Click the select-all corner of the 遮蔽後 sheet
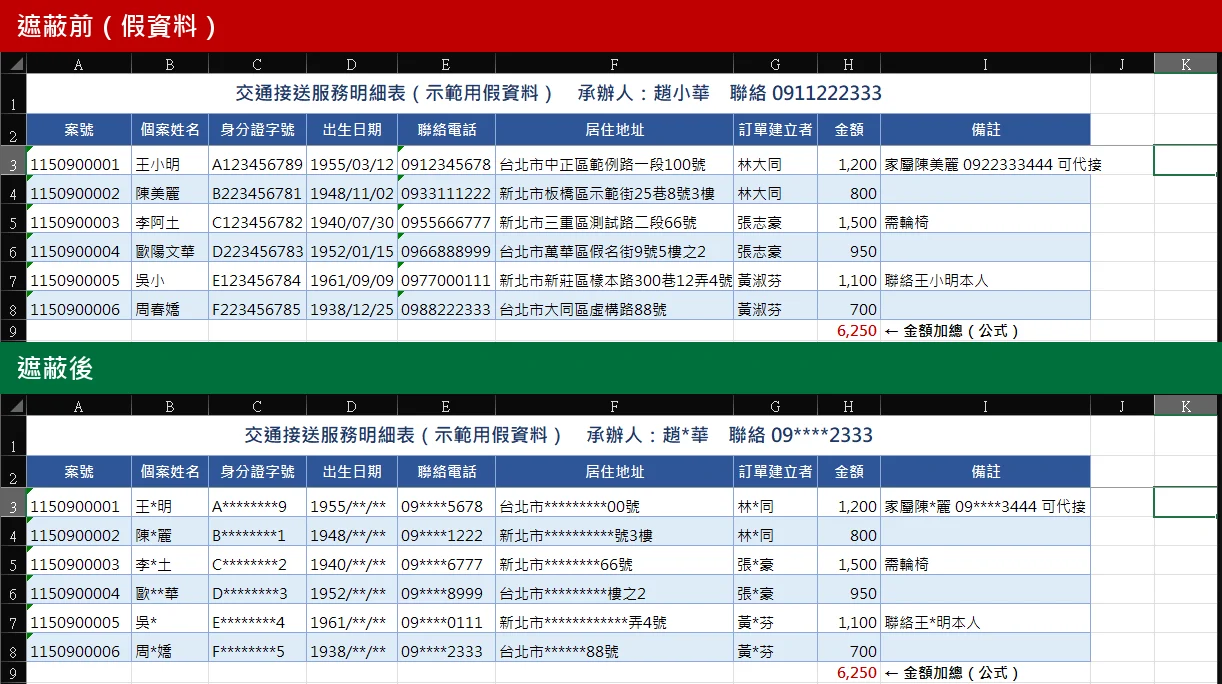 coord(13,405)
